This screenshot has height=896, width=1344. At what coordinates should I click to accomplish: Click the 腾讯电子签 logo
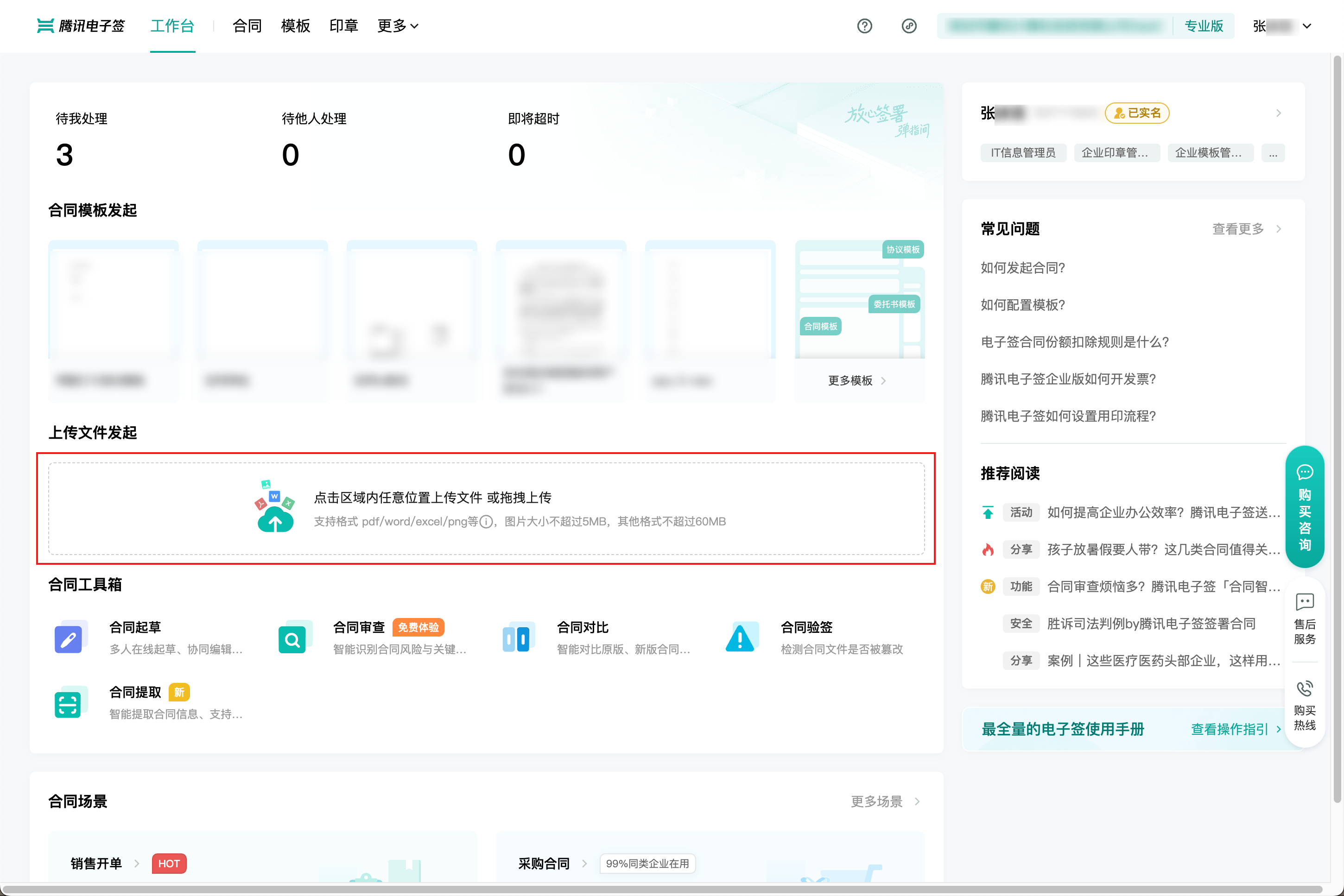click(x=81, y=26)
